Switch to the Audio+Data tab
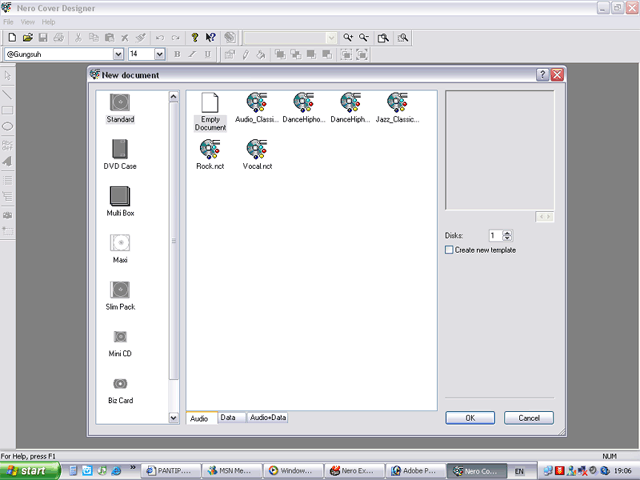 (268, 417)
